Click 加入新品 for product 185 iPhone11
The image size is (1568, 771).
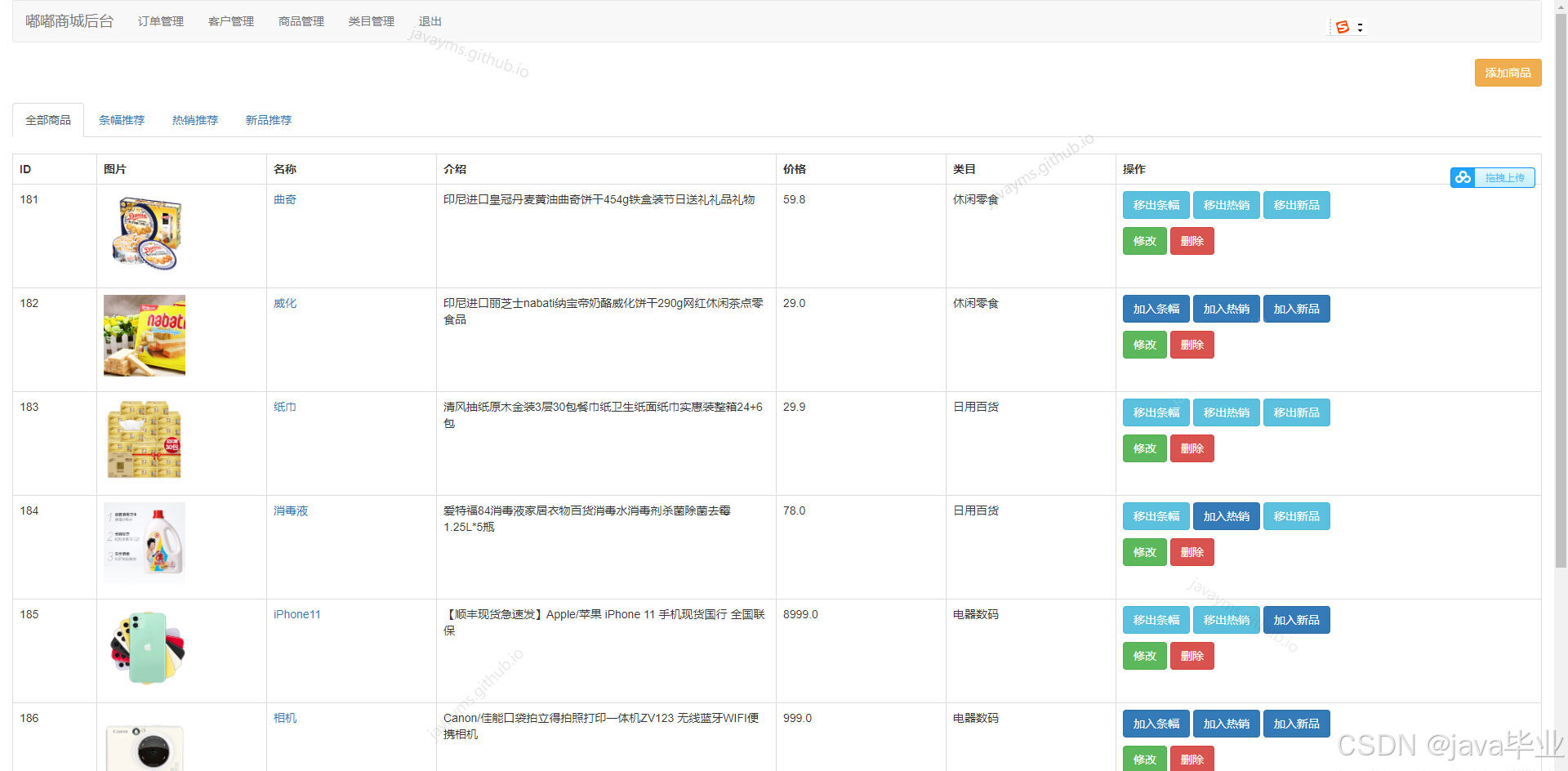click(x=1297, y=620)
